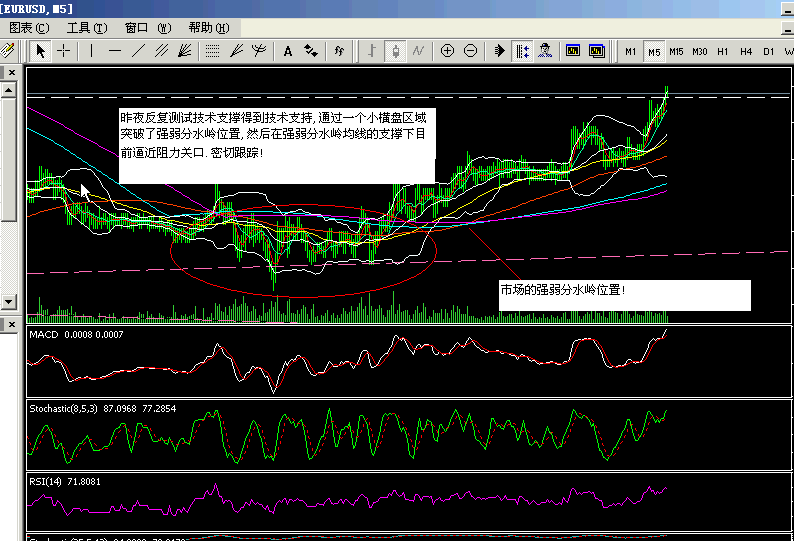Open the 帮助(H) menu

click(209, 27)
